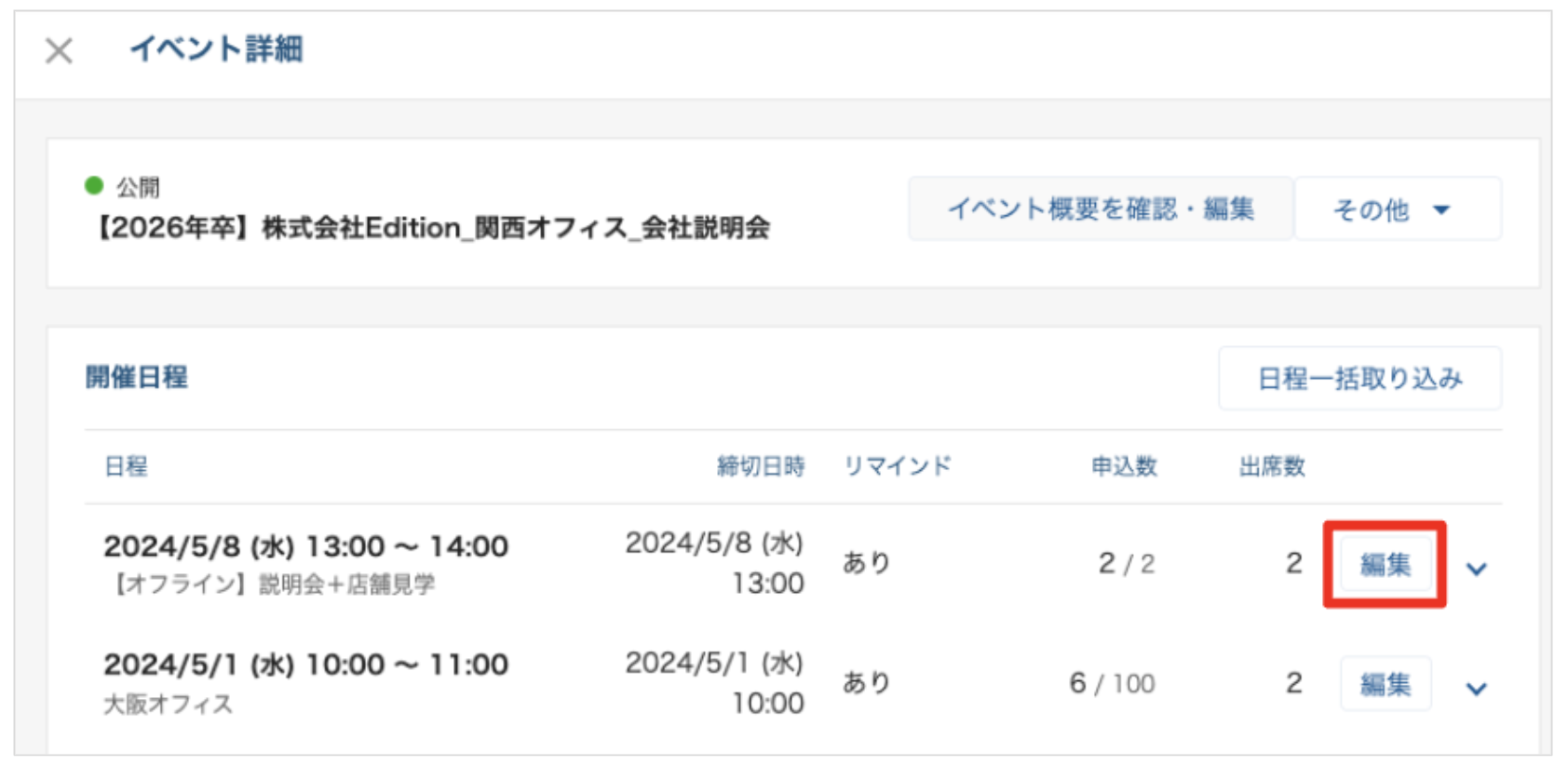1568x765 pixels.
Task: Click the 6 / 100 applicant count
Action: pyautogui.click(x=1112, y=684)
